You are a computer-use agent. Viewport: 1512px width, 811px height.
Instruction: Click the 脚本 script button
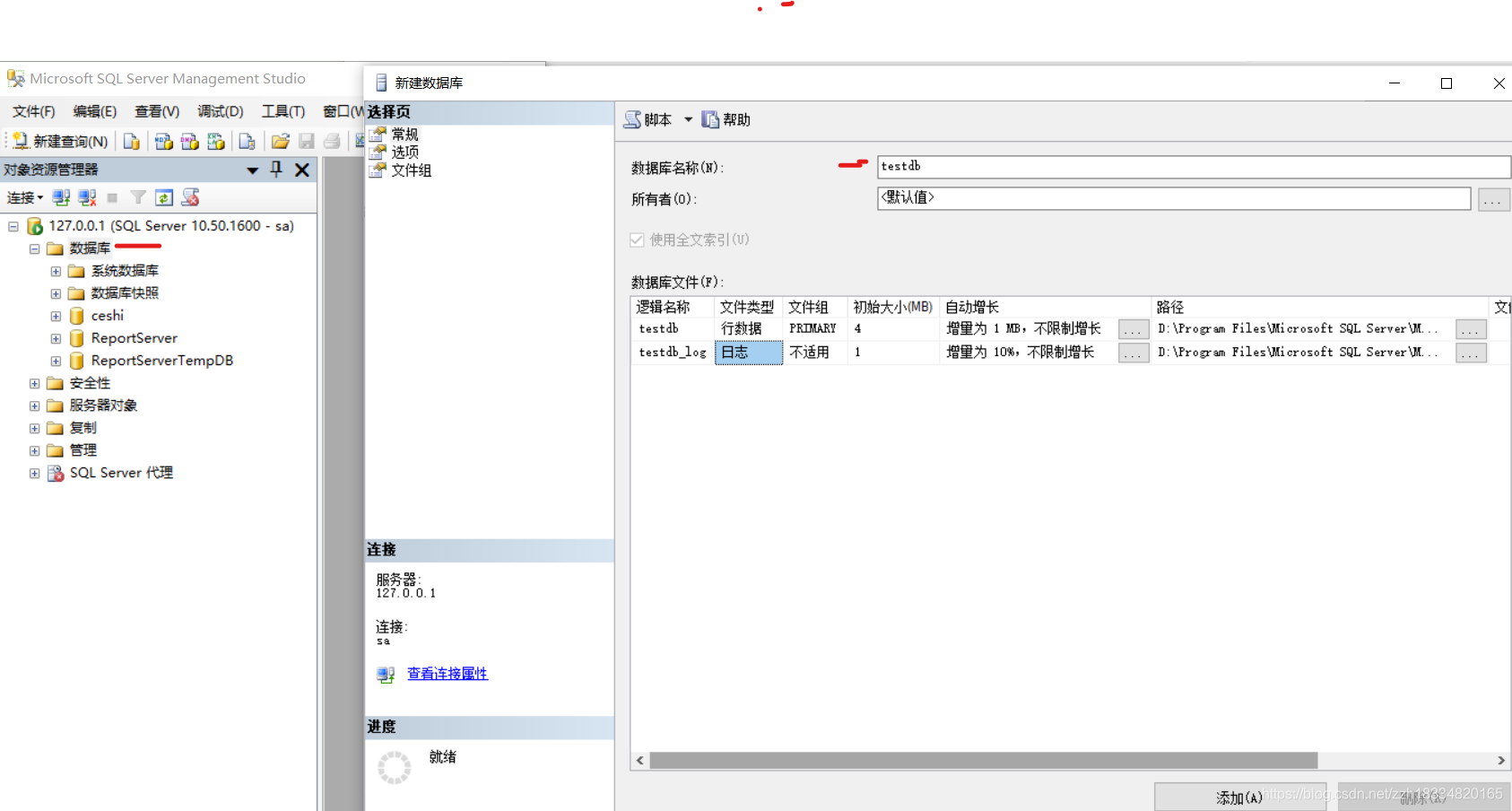pos(648,119)
